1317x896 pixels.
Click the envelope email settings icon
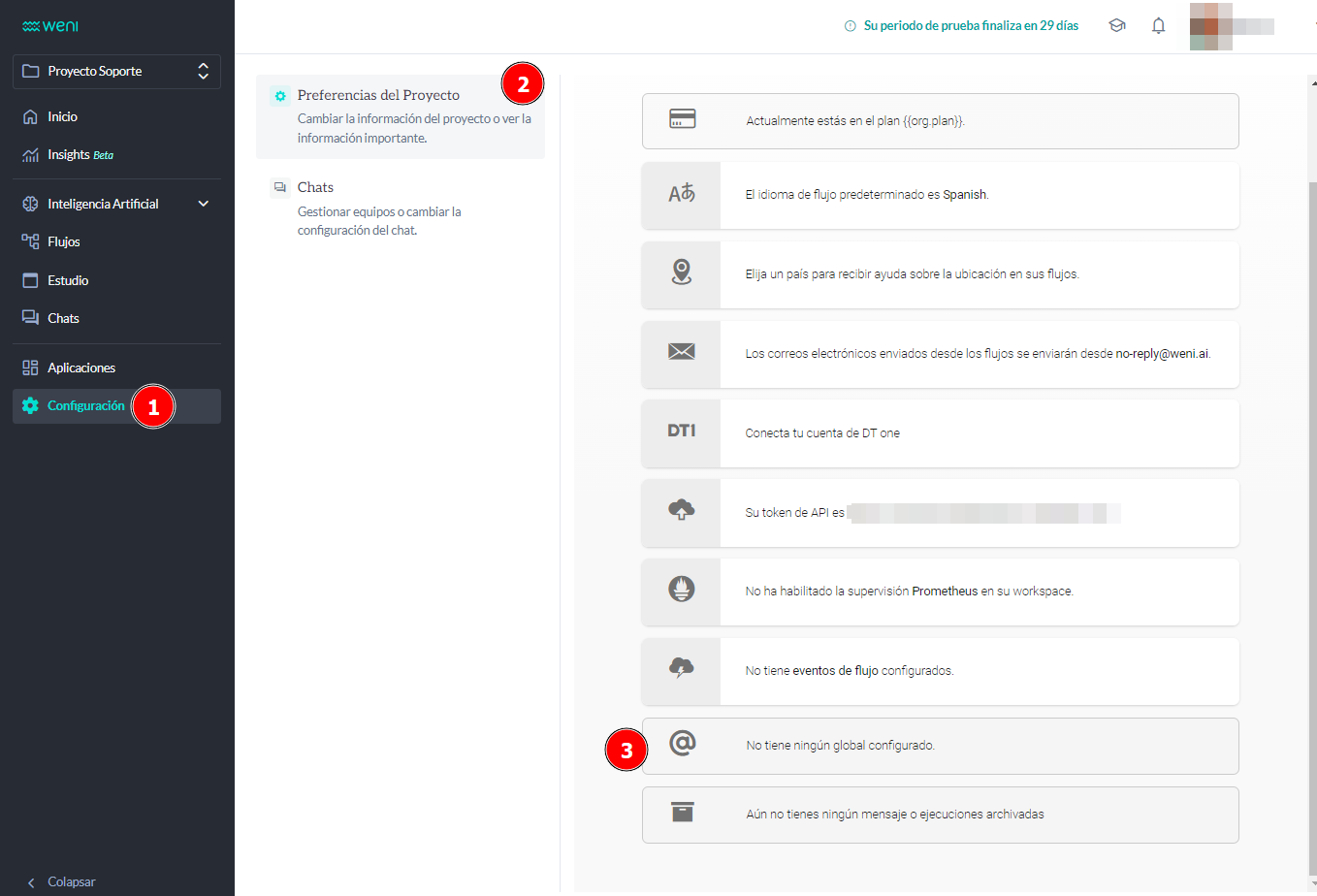click(x=682, y=352)
